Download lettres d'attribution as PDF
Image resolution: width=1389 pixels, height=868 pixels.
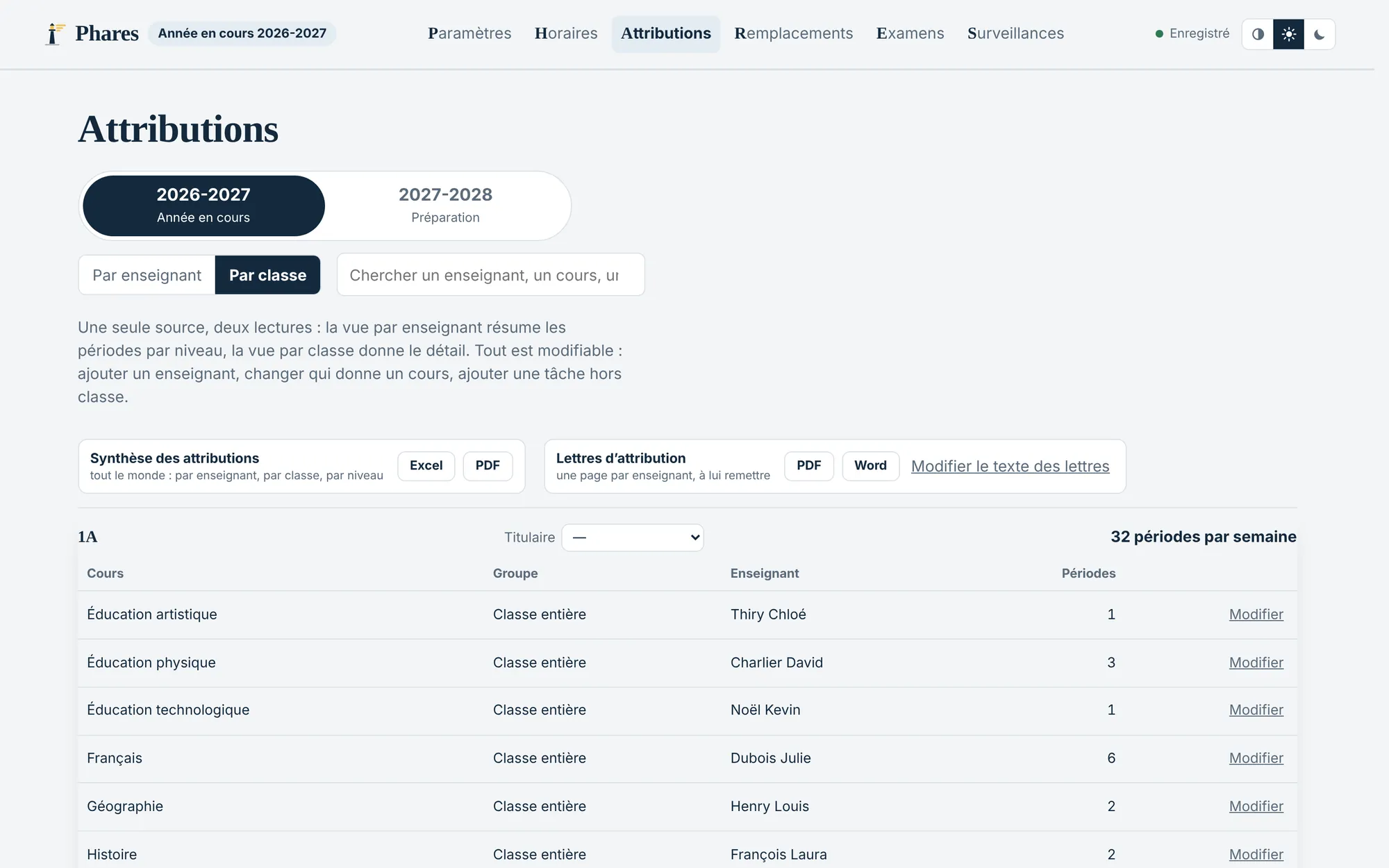[808, 466]
